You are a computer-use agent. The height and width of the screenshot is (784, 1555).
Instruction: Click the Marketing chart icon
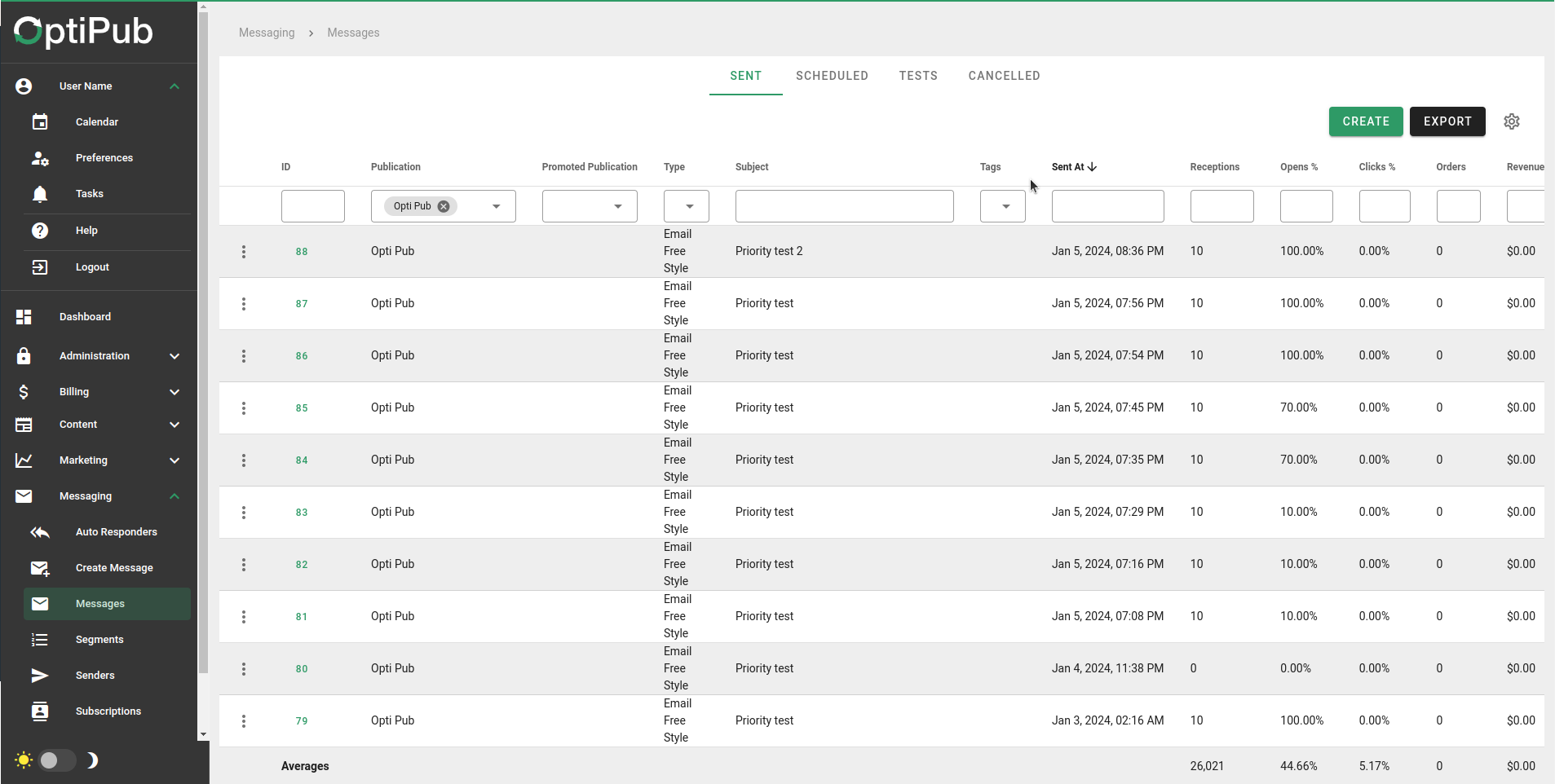click(24, 460)
